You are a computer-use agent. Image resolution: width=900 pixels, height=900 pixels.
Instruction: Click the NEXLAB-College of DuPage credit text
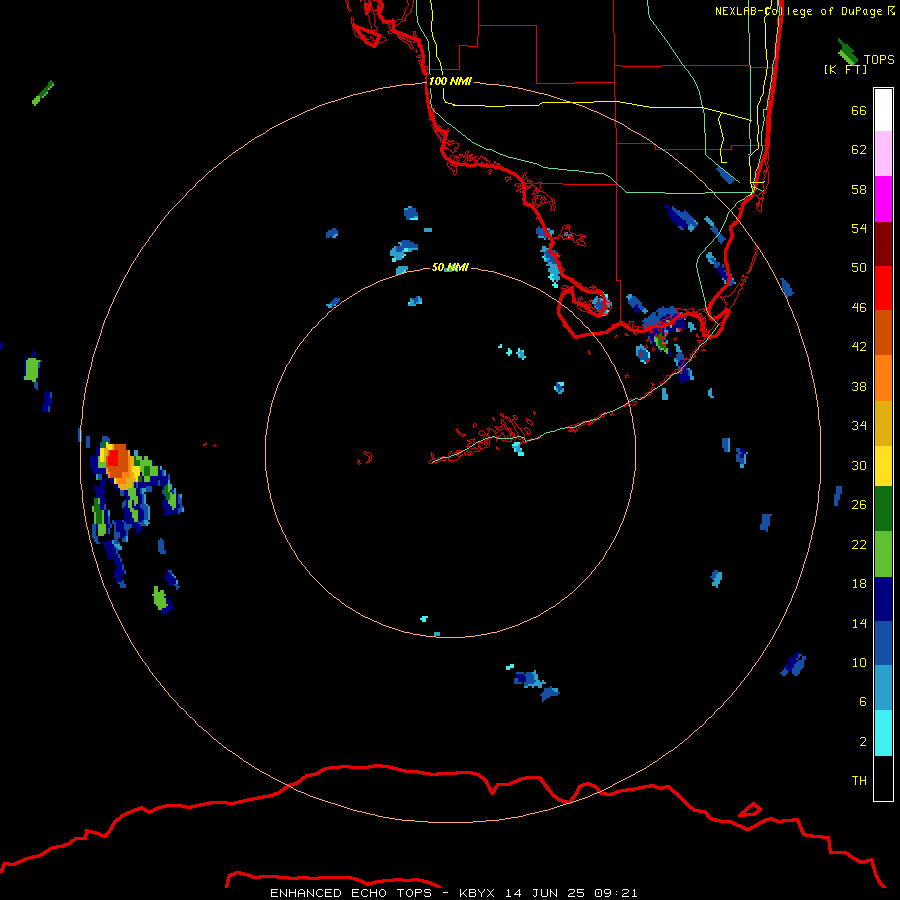pos(804,11)
